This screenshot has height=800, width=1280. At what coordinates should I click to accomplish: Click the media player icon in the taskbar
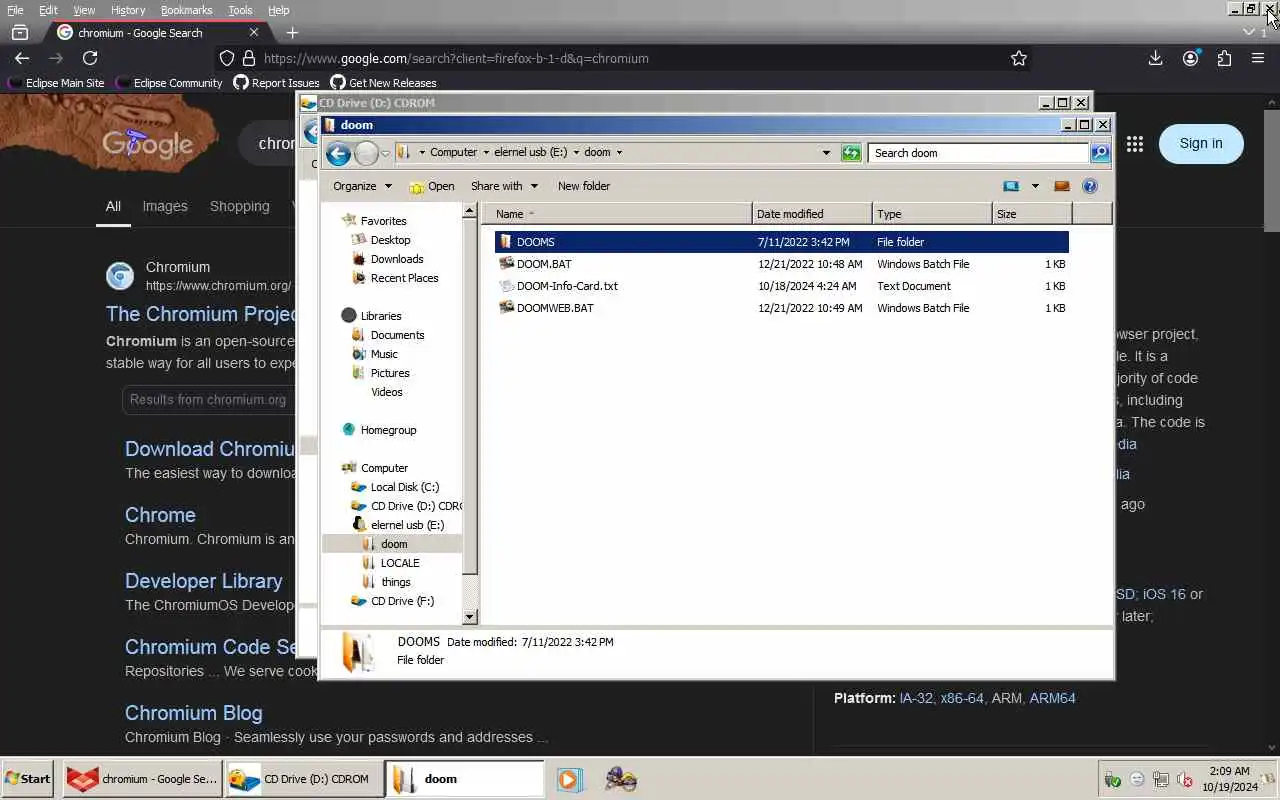[569, 779]
